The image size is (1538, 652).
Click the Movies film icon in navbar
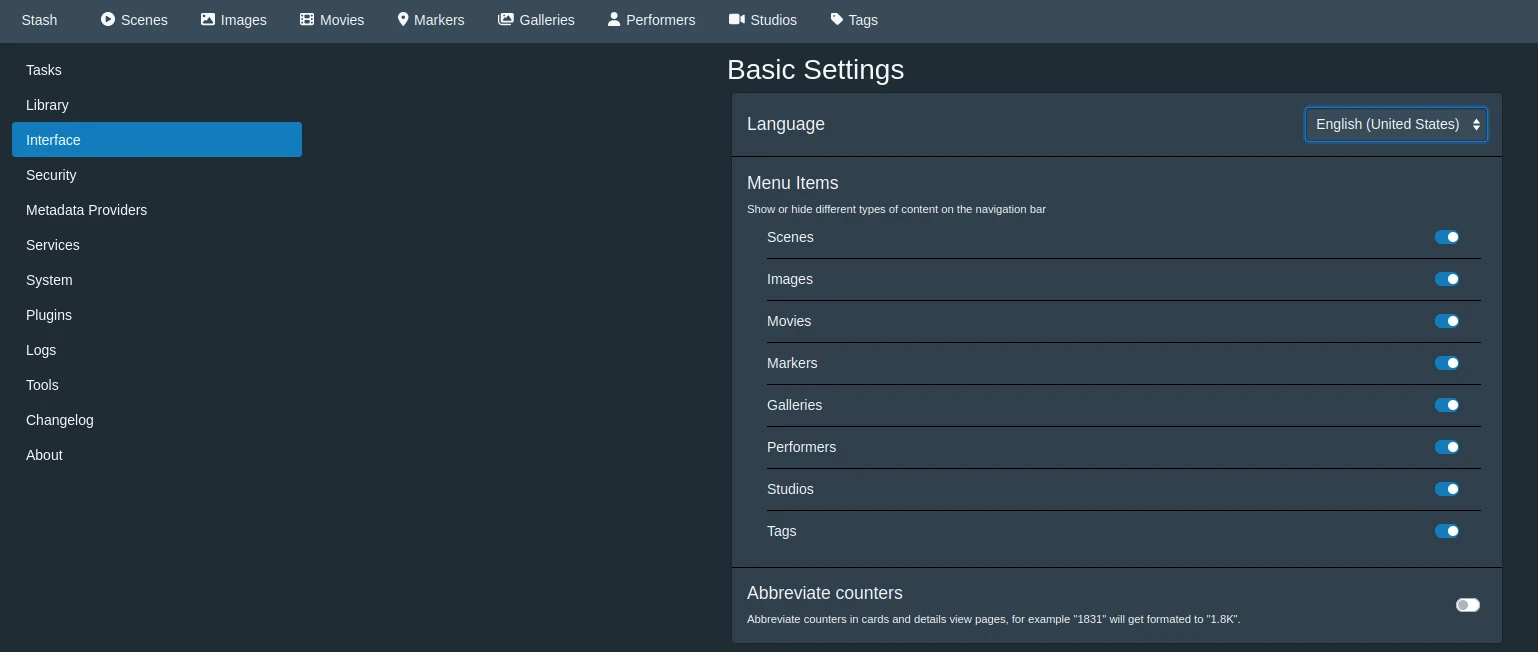(x=307, y=19)
